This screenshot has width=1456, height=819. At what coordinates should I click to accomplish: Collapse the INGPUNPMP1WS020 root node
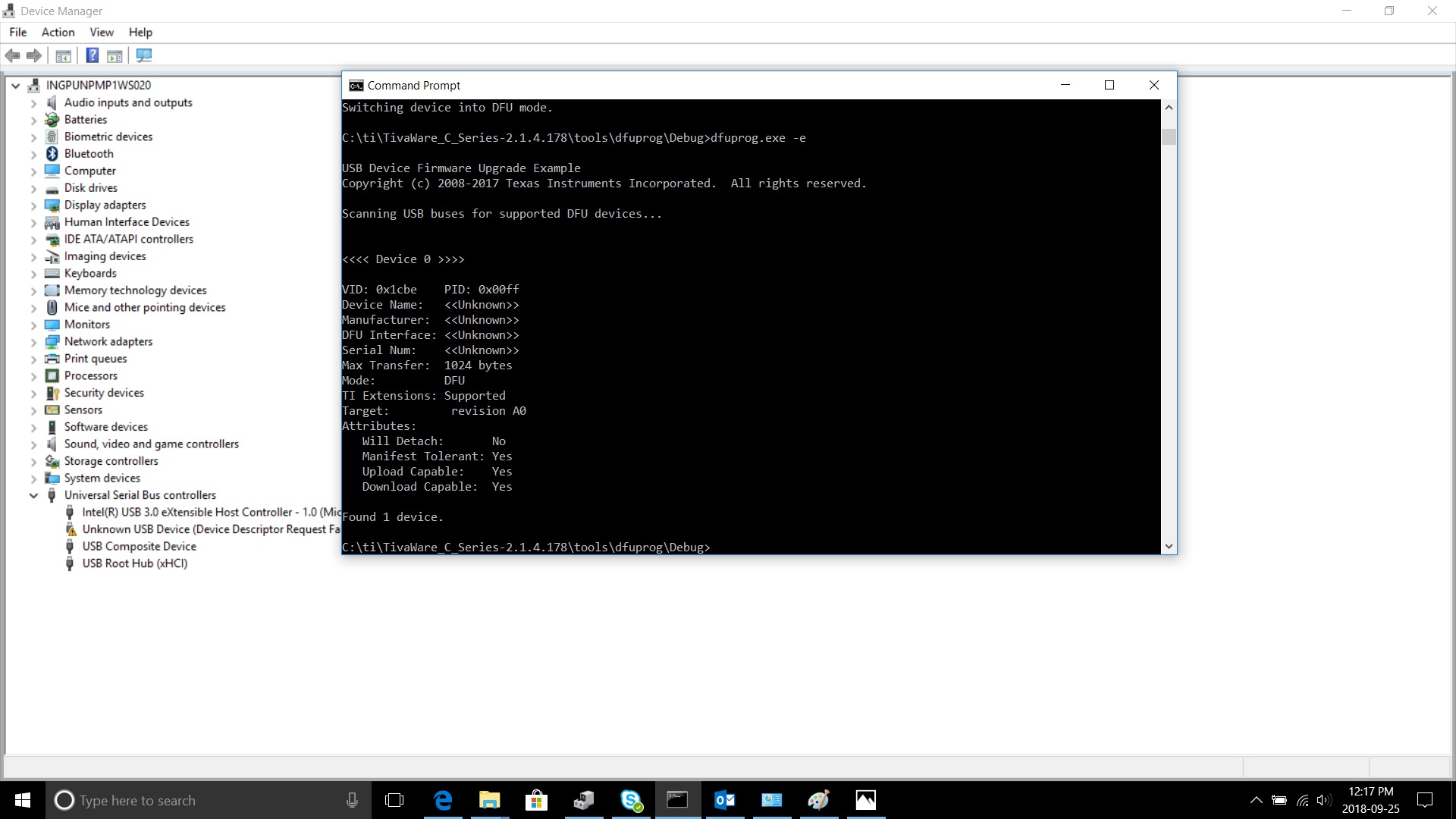(15, 86)
